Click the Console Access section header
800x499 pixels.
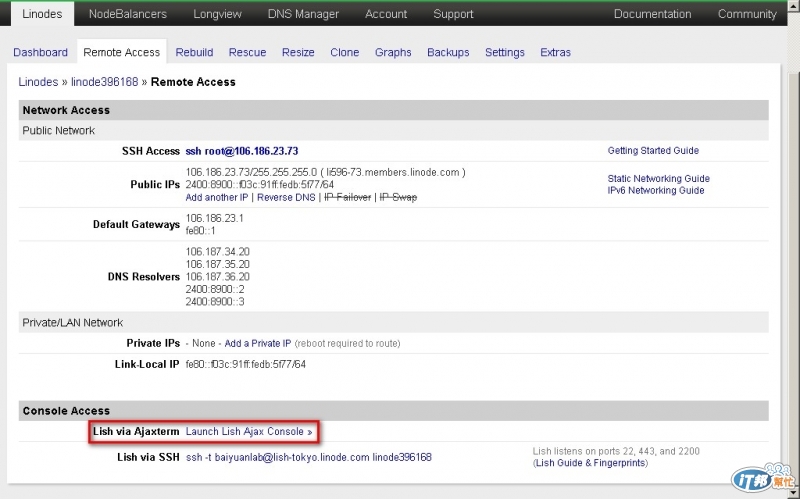393,411
